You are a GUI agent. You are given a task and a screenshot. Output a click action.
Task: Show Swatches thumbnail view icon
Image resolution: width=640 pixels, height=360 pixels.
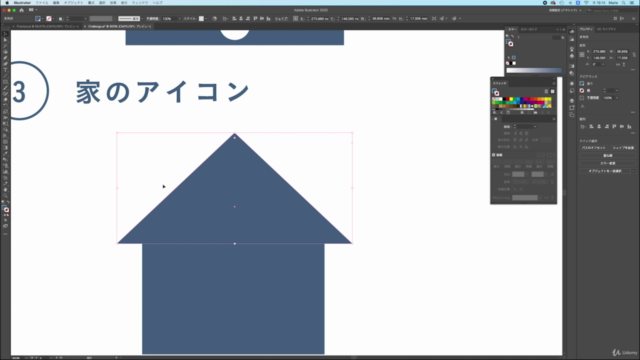(x=553, y=91)
